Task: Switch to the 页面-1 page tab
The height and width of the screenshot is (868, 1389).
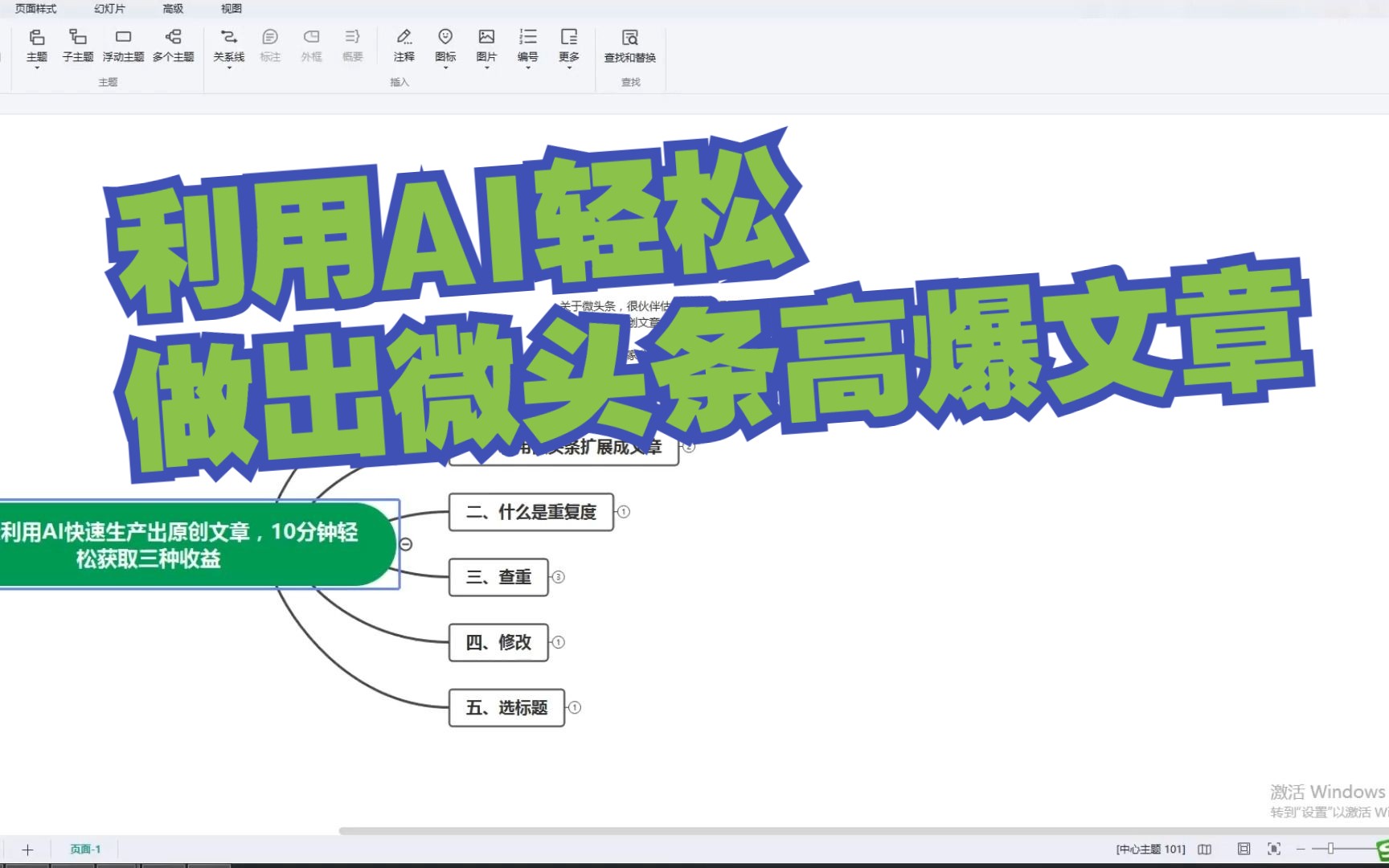Action: pyautogui.click(x=85, y=850)
